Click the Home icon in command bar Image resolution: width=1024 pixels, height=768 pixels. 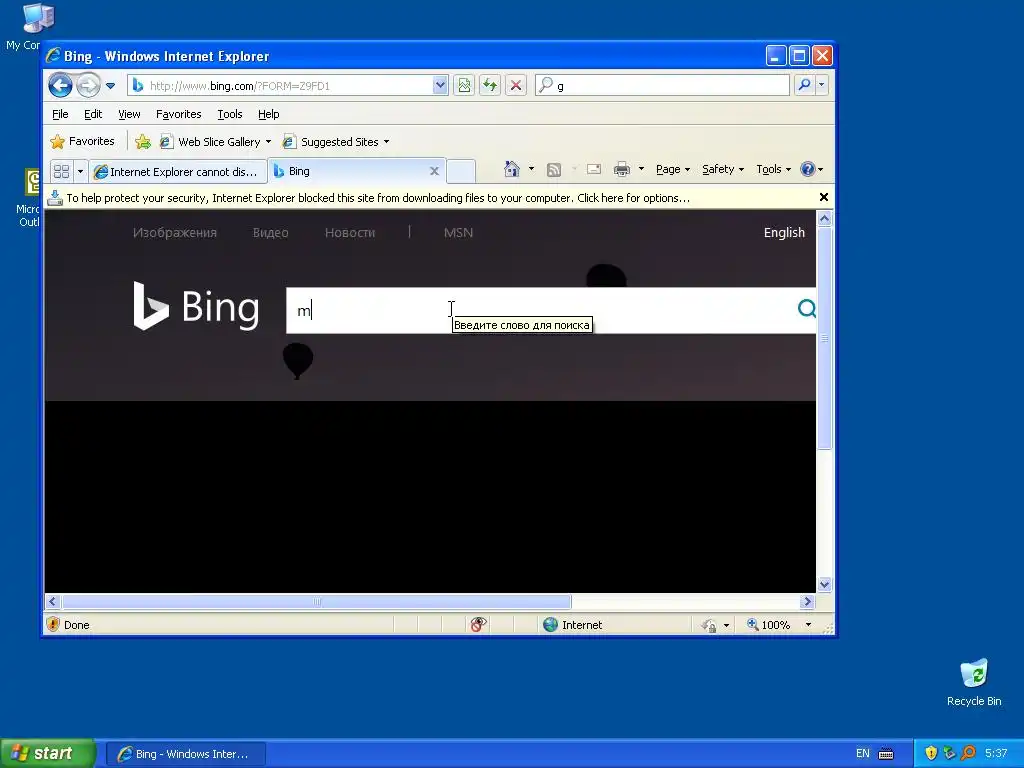[x=511, y=169]
